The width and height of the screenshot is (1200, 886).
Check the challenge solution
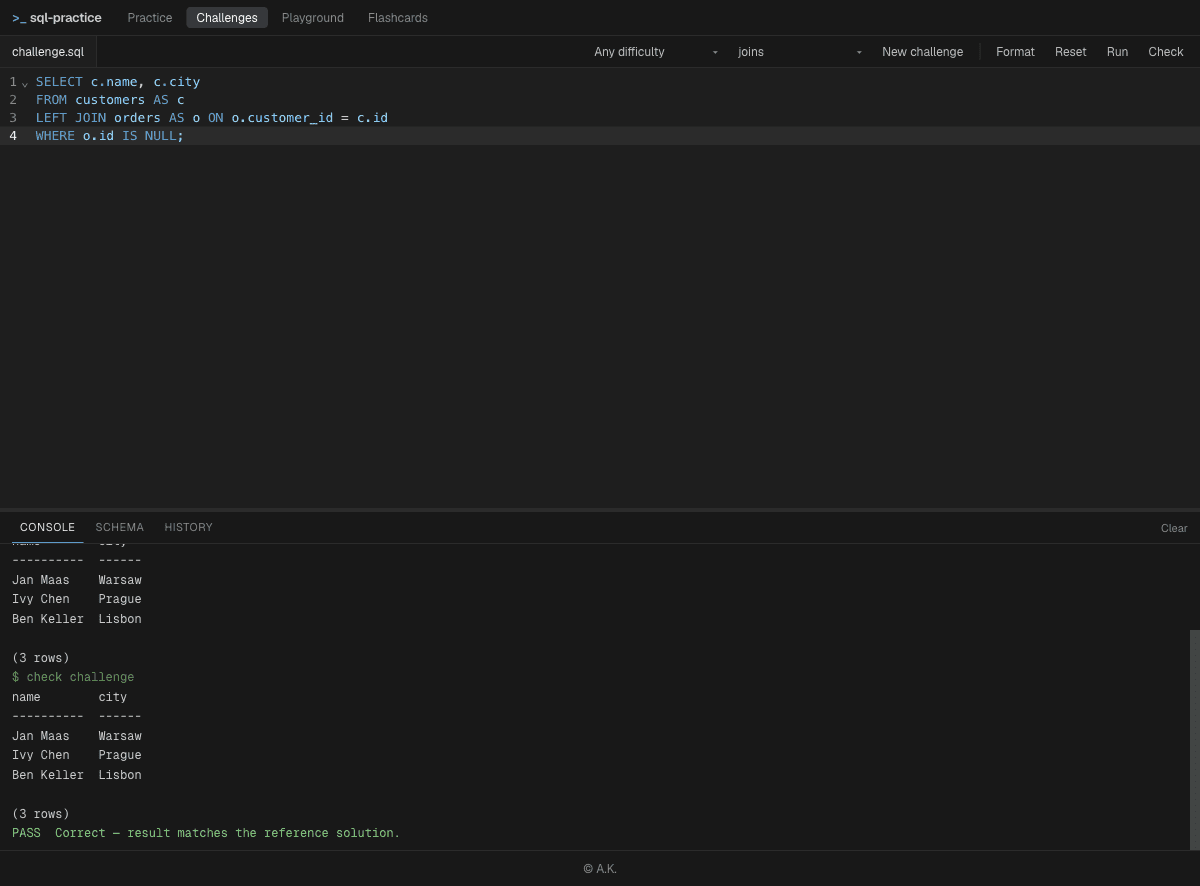1166,52
